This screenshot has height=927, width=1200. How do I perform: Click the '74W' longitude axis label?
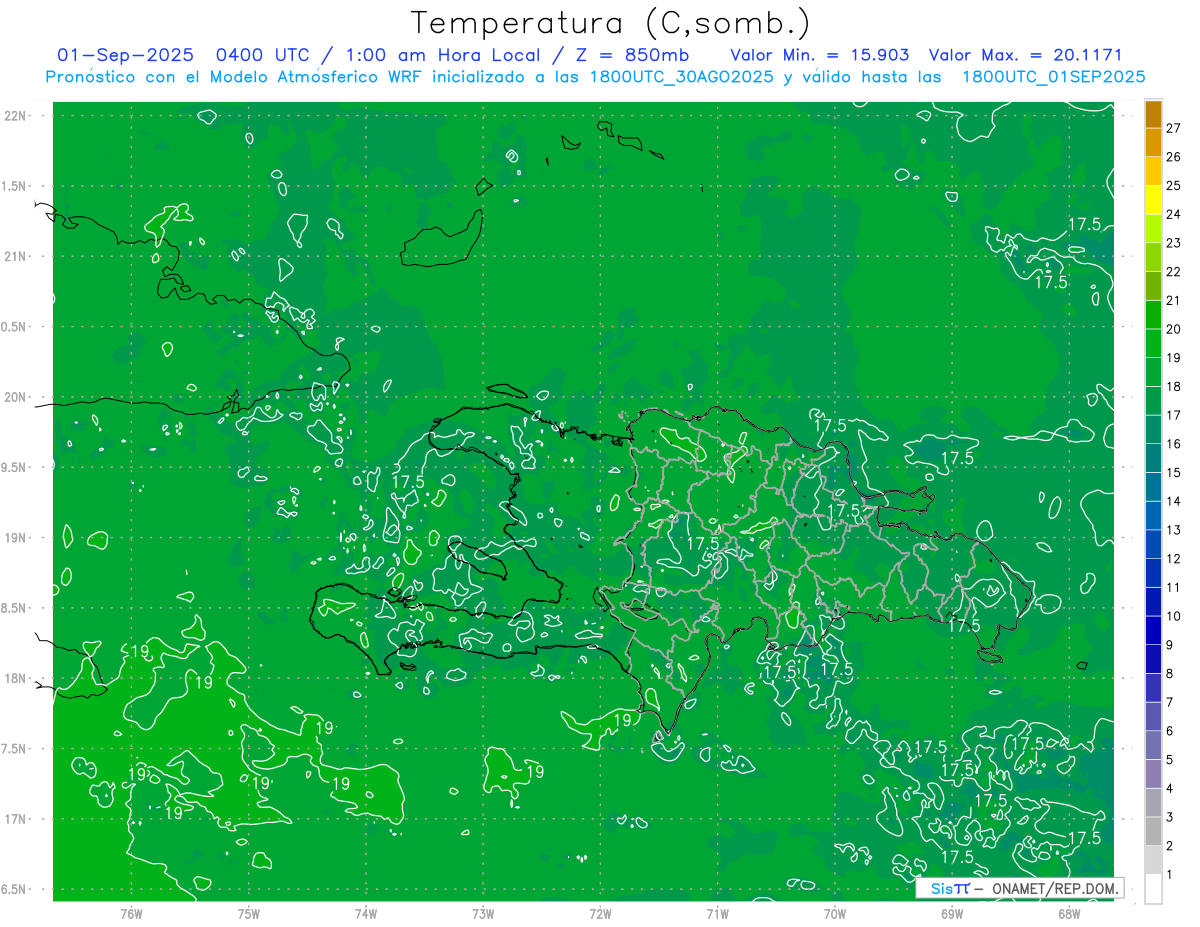tap(366, 915)
